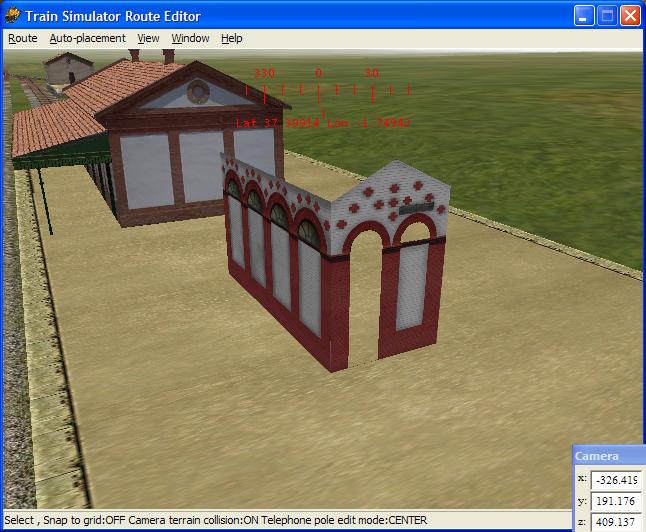
Task: Select the red arched brick building
Action: click(x=330, y=260)
